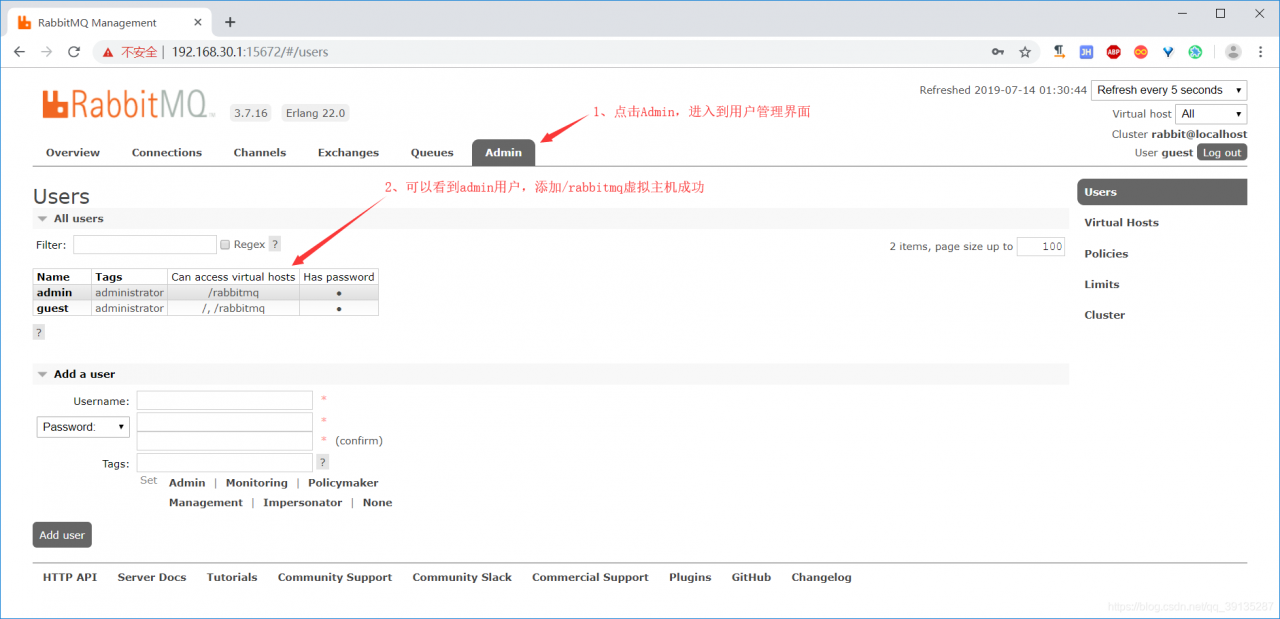Click the help icon beside Tags field
This screenshot has width=1280, height=619.
click(x=322, y=462)
